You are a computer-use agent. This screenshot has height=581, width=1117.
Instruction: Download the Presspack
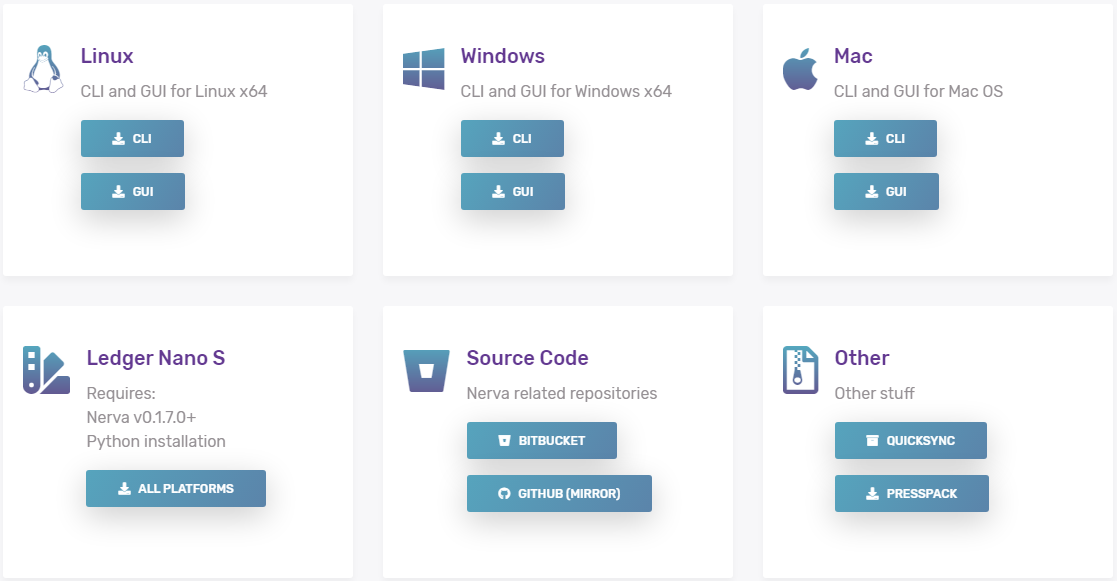[x=912, y=493]
